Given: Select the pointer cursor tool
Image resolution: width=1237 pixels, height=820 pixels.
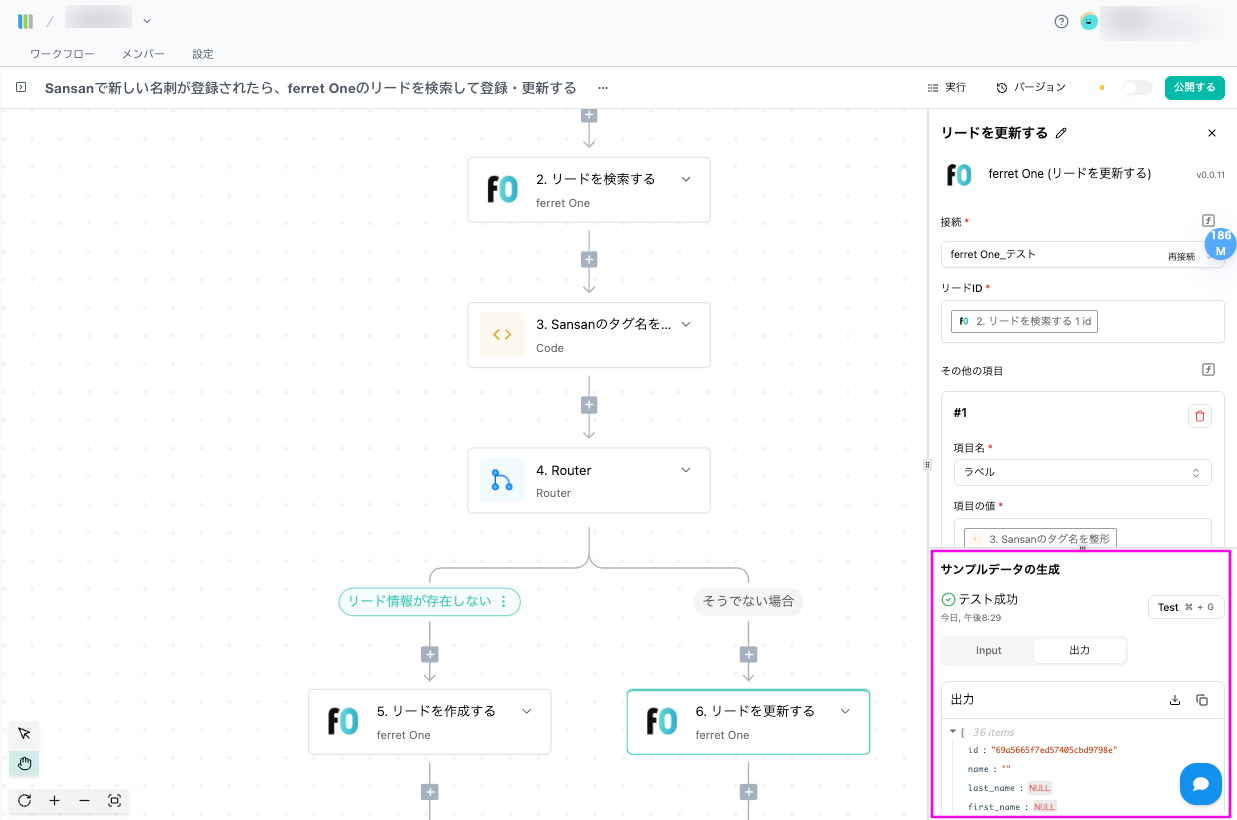Looking at the screenshot, I should 24,734.
